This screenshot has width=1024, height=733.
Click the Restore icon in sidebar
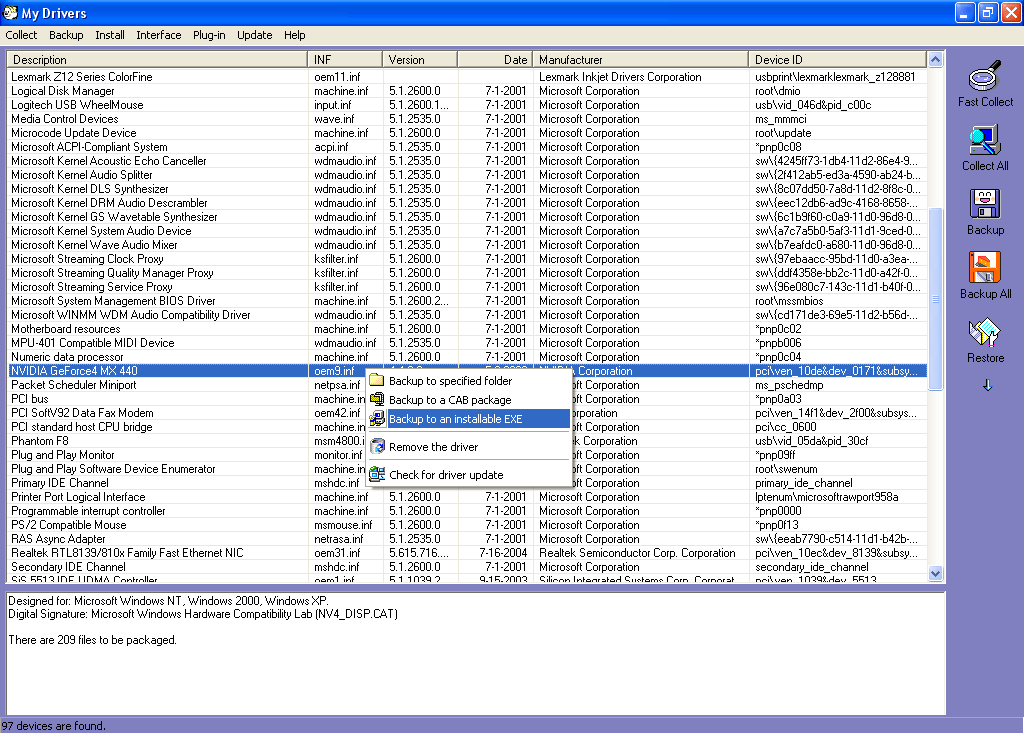[985, 333]
